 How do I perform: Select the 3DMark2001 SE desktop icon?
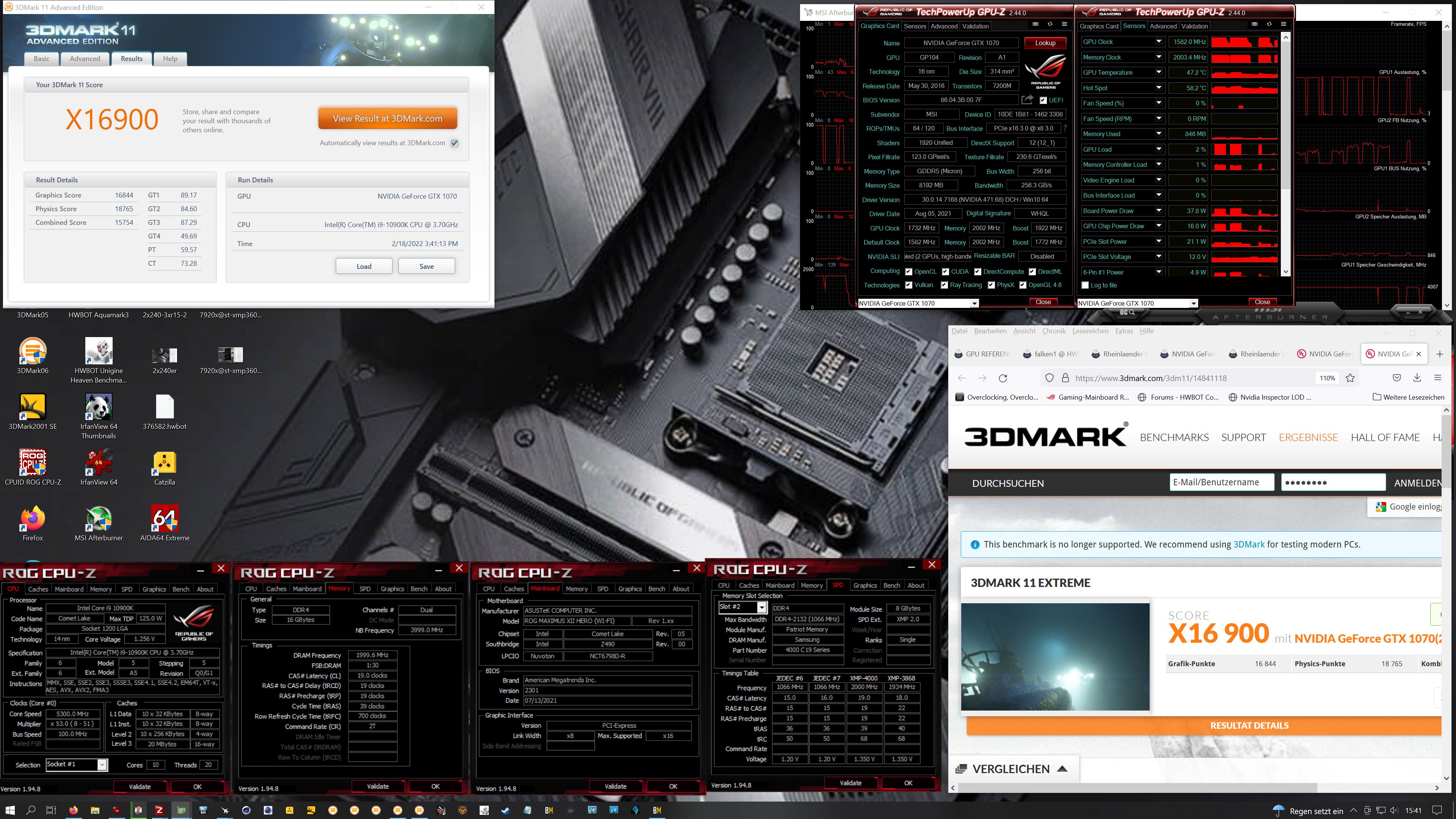pyautogui.click(x=33, y=411)
